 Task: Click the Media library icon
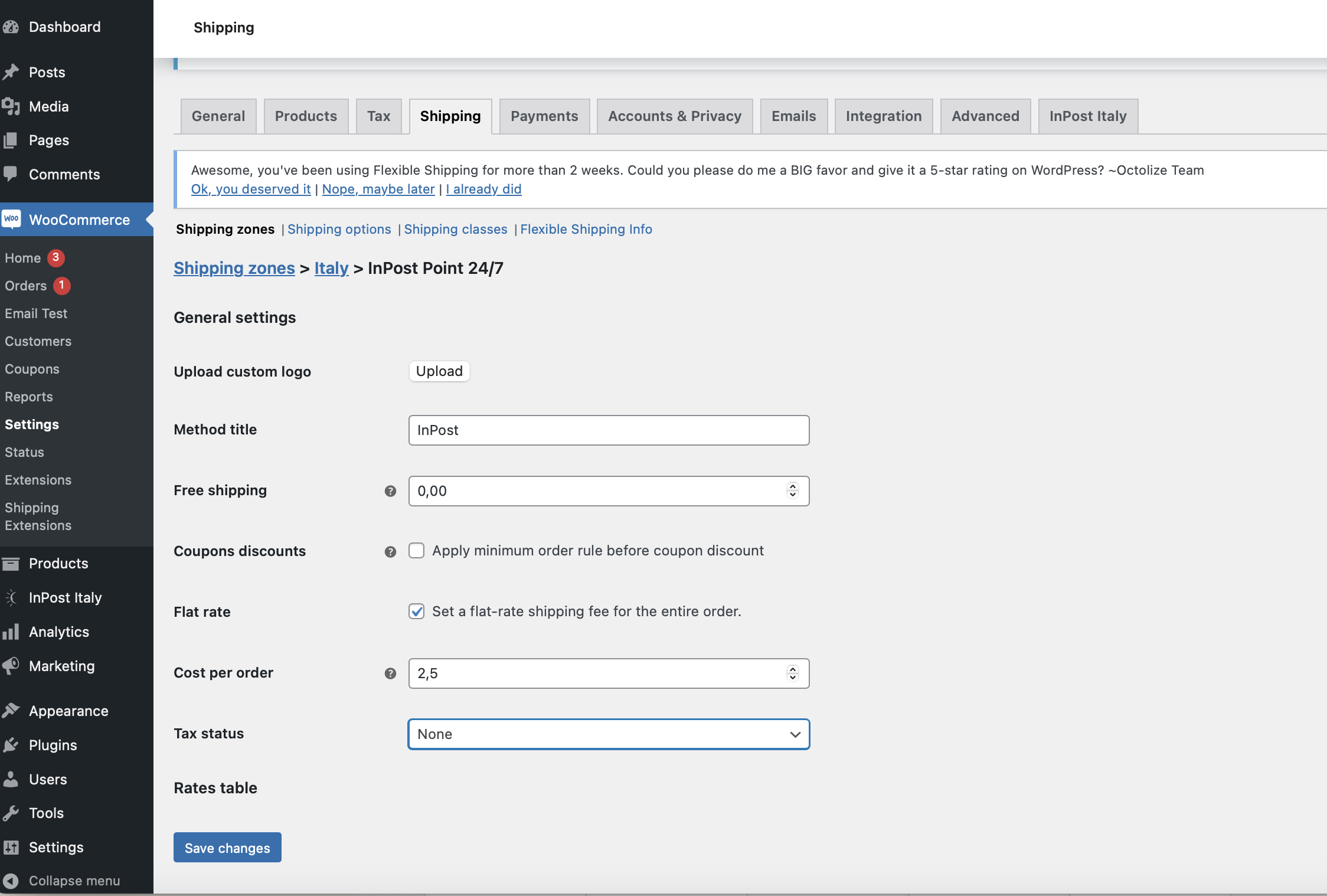click(11, 106)
